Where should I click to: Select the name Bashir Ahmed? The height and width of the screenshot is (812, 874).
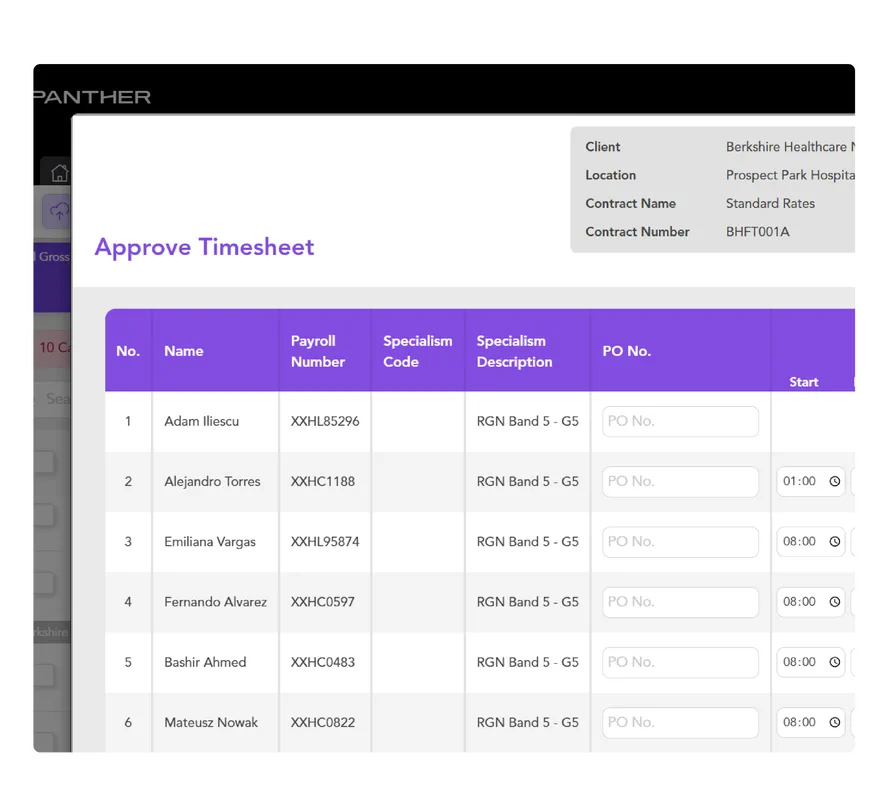pyautogui.click(x=205, y=662)
